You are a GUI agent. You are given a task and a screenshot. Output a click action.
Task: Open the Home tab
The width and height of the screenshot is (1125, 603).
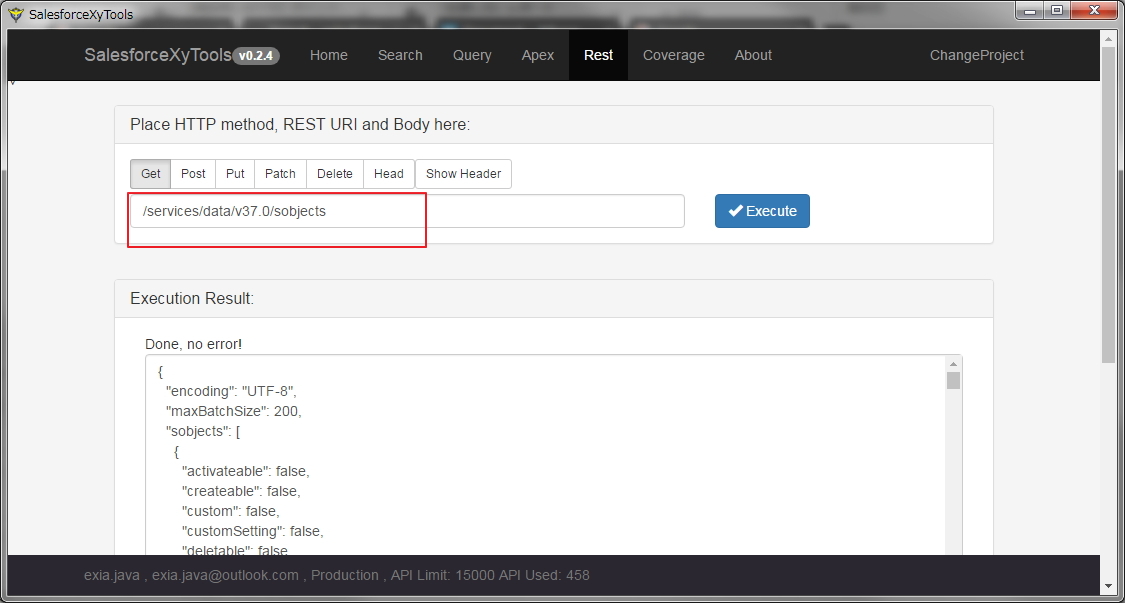(329, 55)
